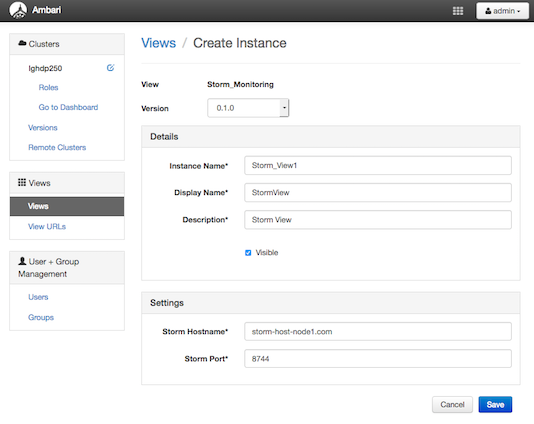
Task: Click the edit icon next to lghdp250
Action: (x=110, y=68)
